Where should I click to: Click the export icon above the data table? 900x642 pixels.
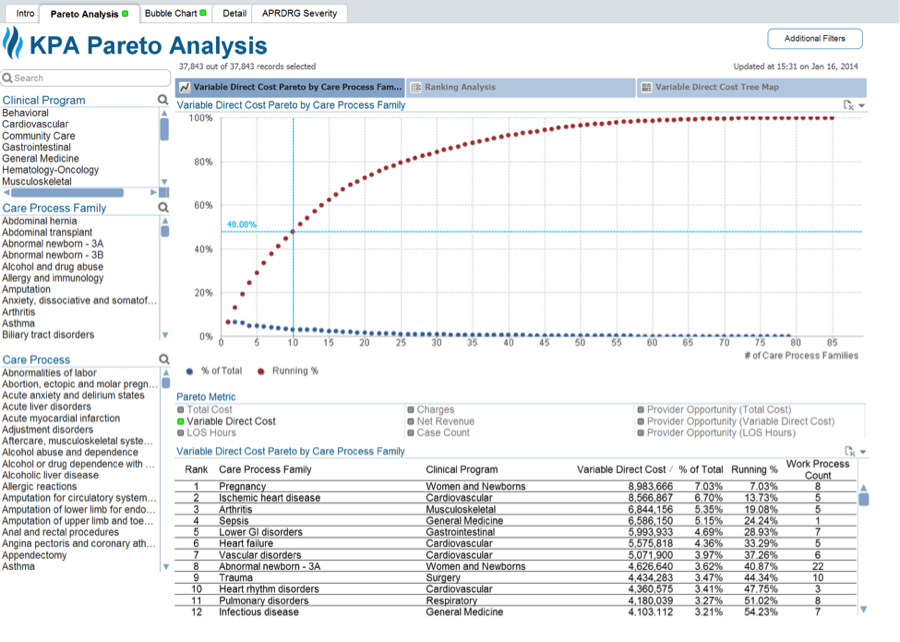[848, 451]
